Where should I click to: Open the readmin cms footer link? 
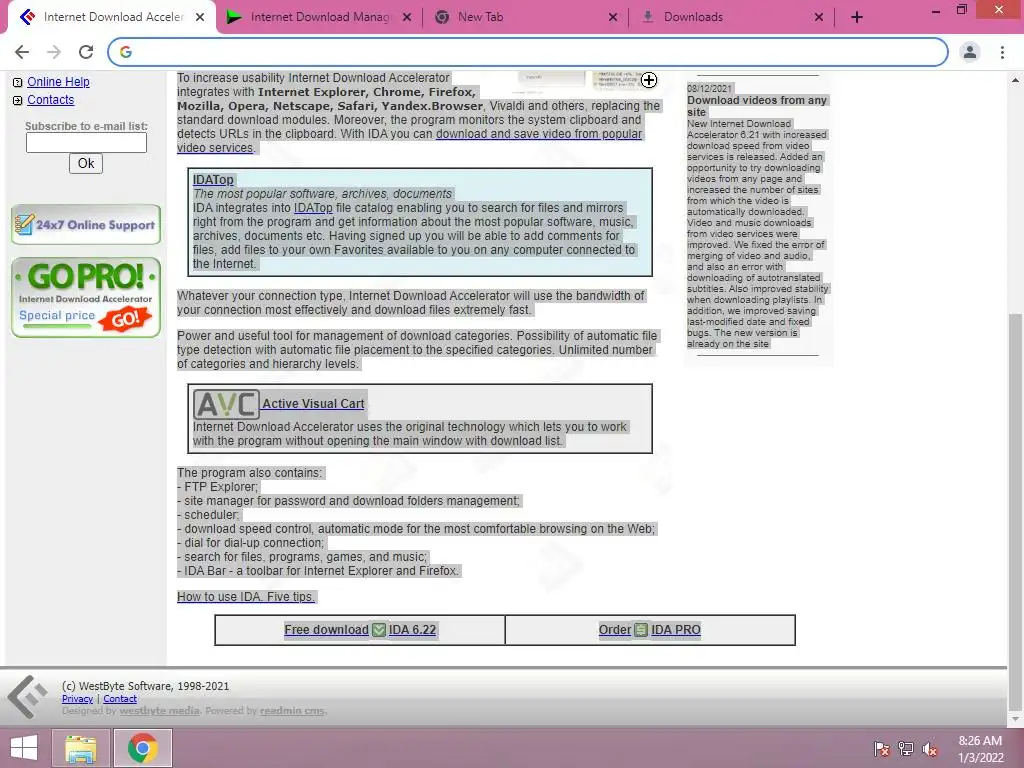point(292,711)
